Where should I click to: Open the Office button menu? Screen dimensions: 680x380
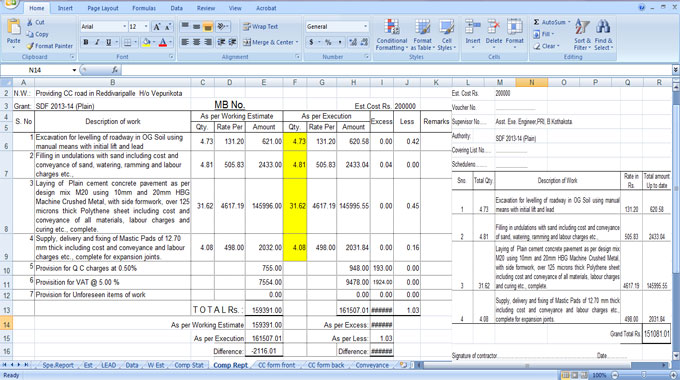(x=10, y=4)
